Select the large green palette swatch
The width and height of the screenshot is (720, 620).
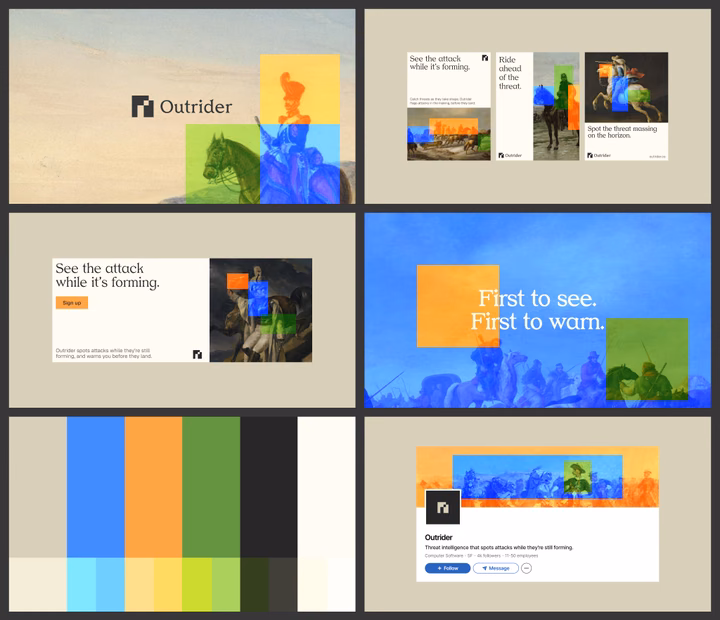[211, 487]
